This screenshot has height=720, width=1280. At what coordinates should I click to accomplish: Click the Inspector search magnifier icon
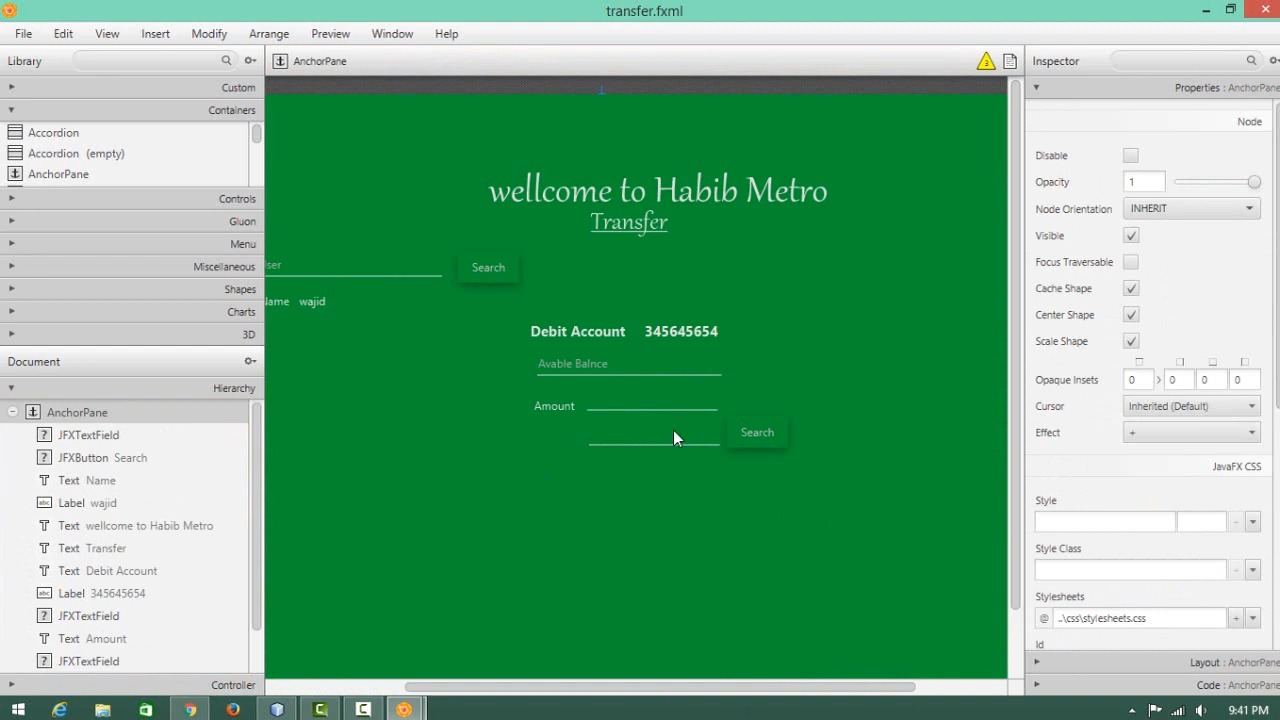point(1251,61)
